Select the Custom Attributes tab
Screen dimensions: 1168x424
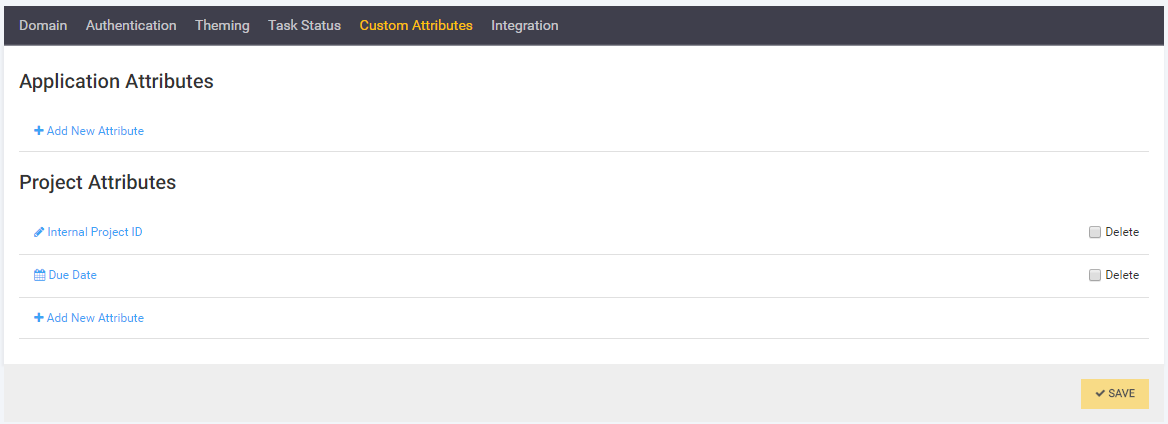(416, 25)
